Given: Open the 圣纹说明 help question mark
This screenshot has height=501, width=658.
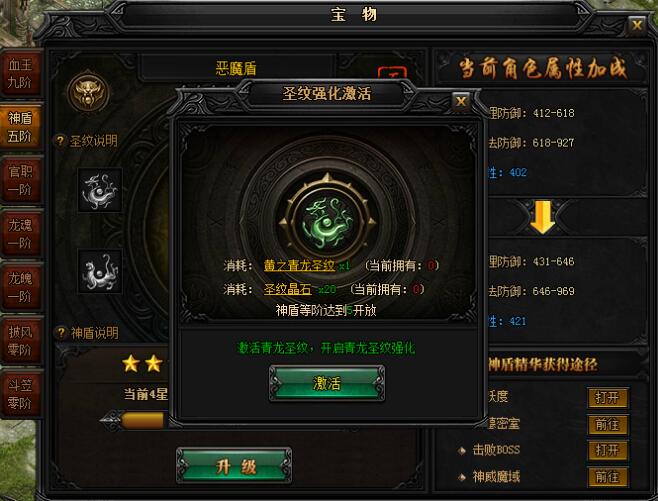Looking at the screenshot, I should (x=61, y=141).
